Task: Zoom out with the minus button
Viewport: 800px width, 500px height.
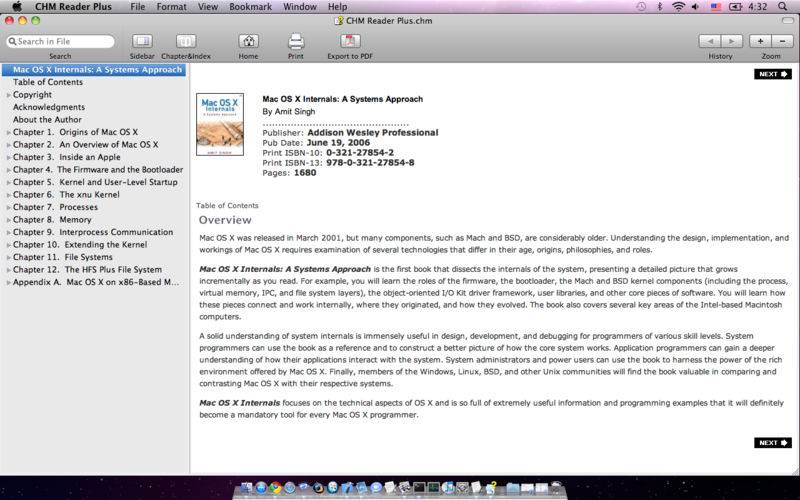Action: [x=782, y=41]
